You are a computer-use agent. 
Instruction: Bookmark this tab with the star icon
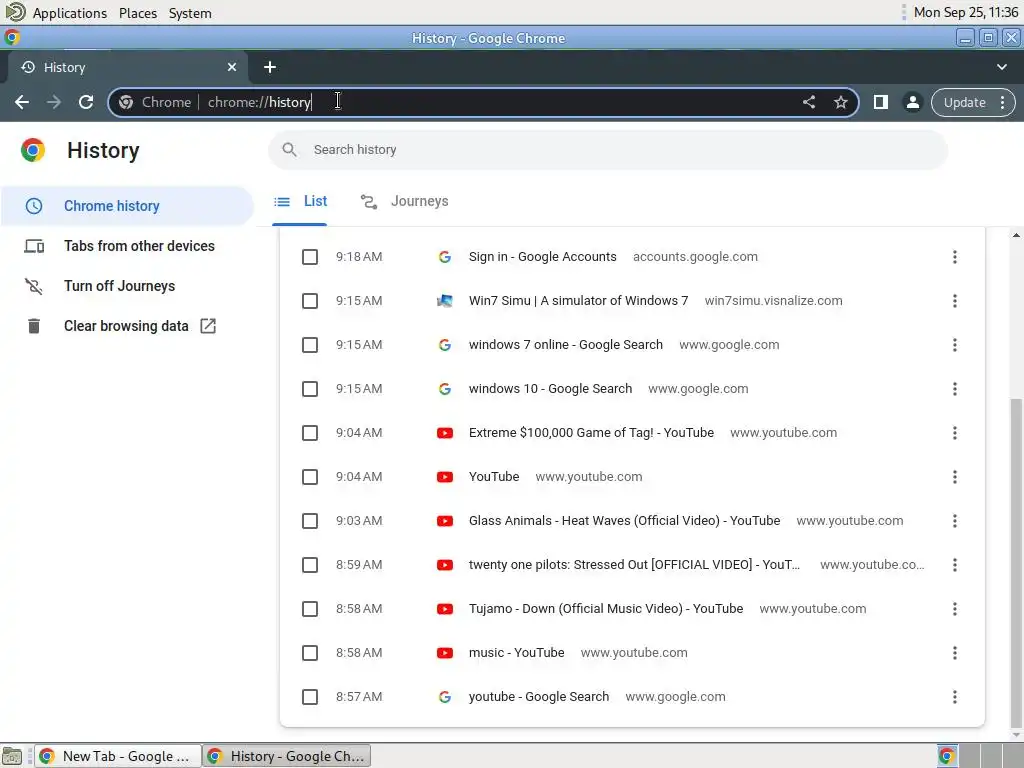(x=840, y=102)
